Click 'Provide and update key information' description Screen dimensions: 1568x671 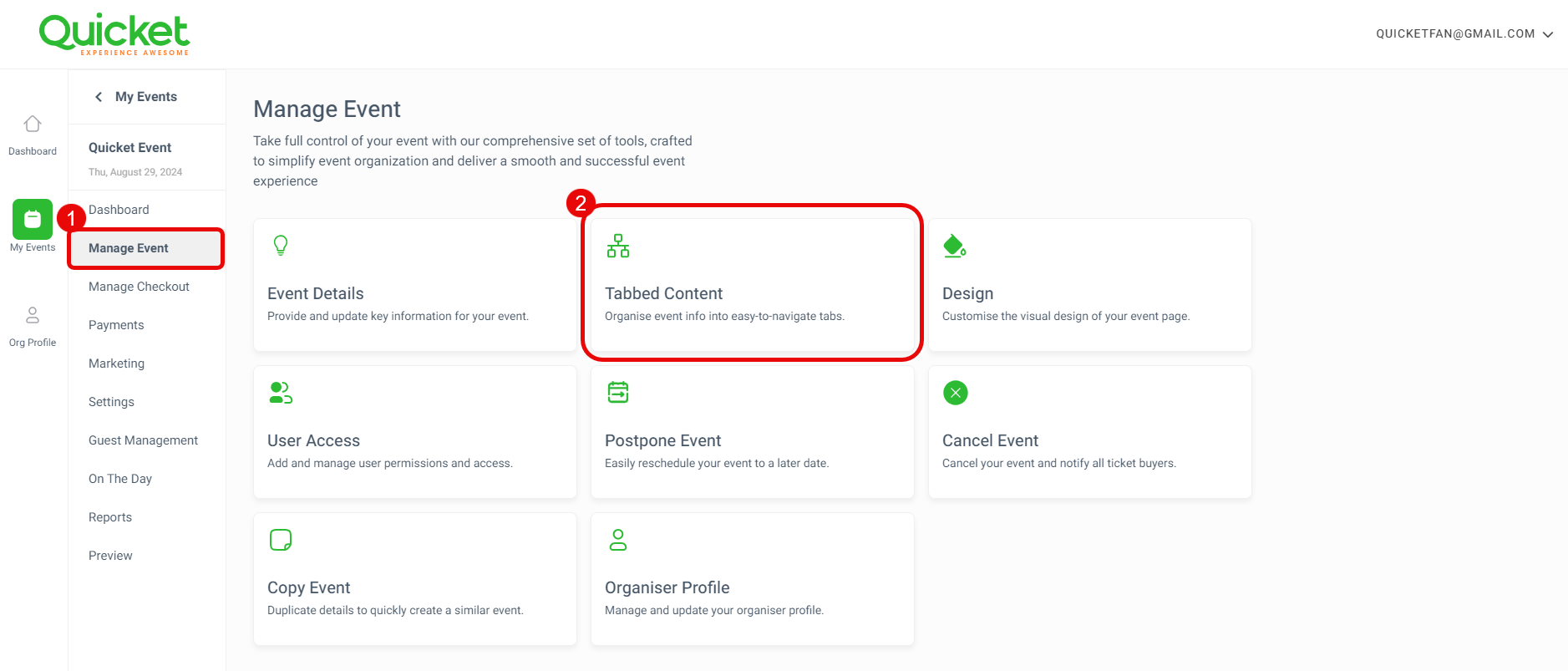[398, 316]
